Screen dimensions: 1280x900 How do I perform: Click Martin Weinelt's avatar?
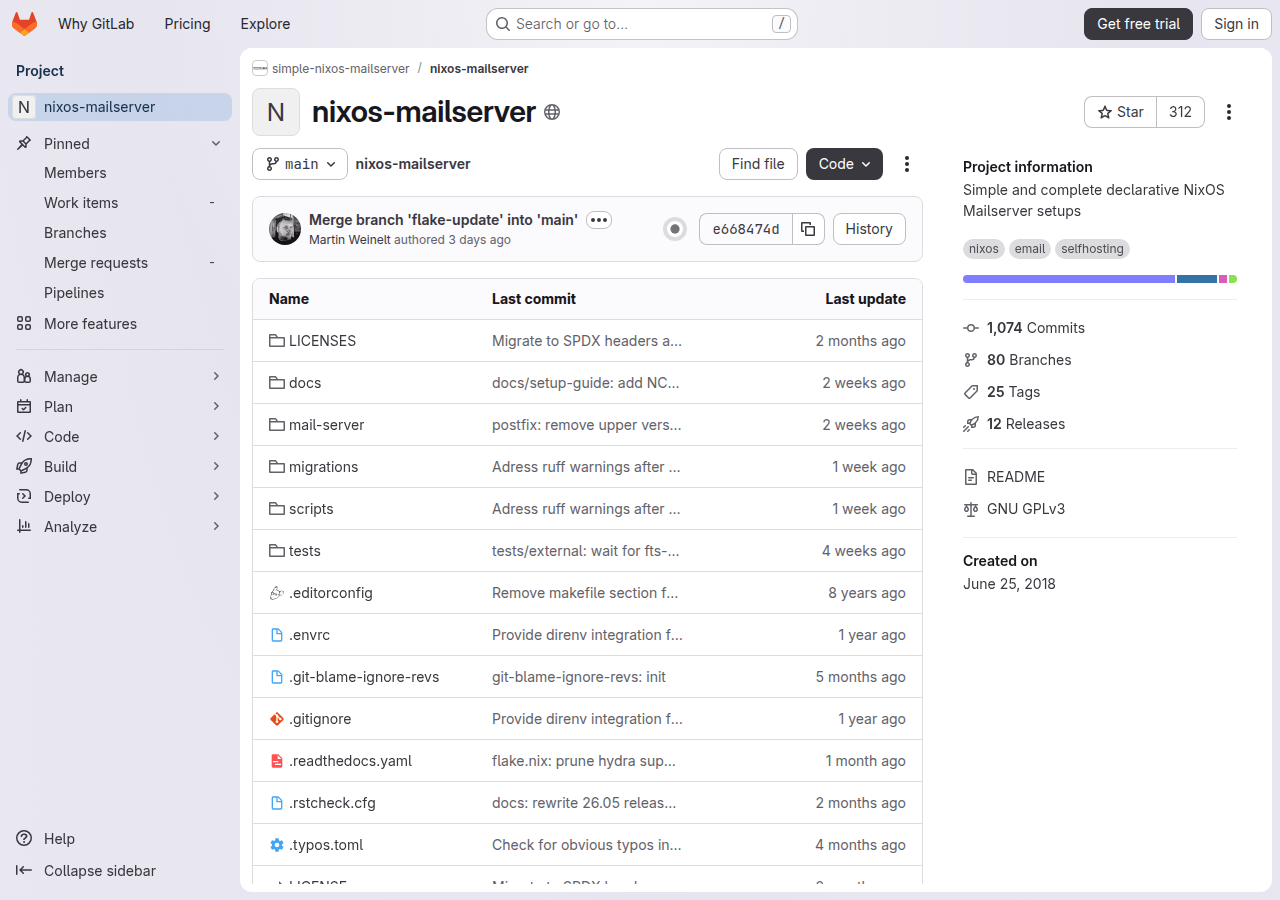pos(285,229)
